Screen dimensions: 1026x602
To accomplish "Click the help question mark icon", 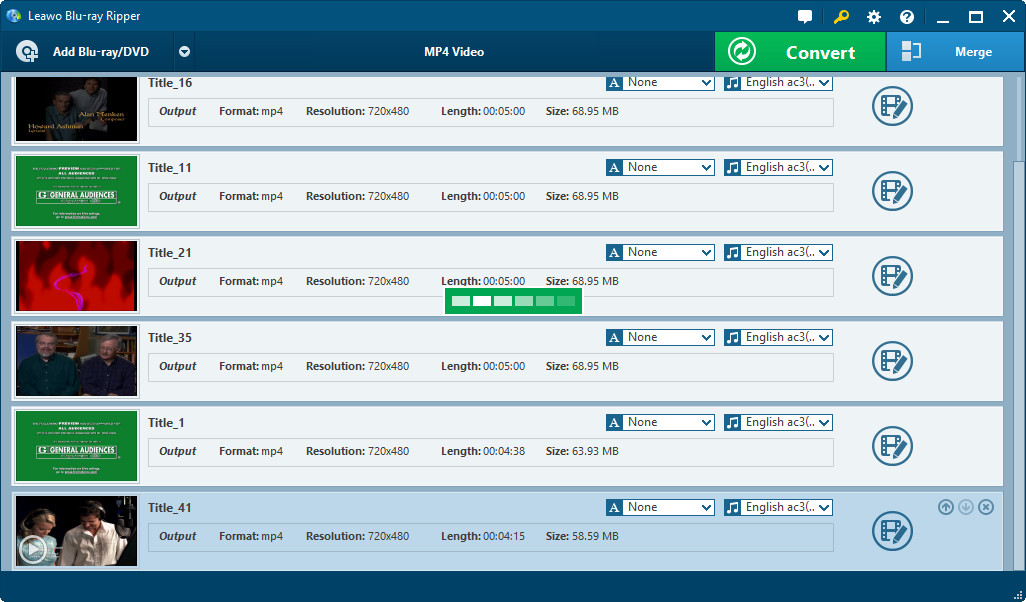I will tap(907, 17).
